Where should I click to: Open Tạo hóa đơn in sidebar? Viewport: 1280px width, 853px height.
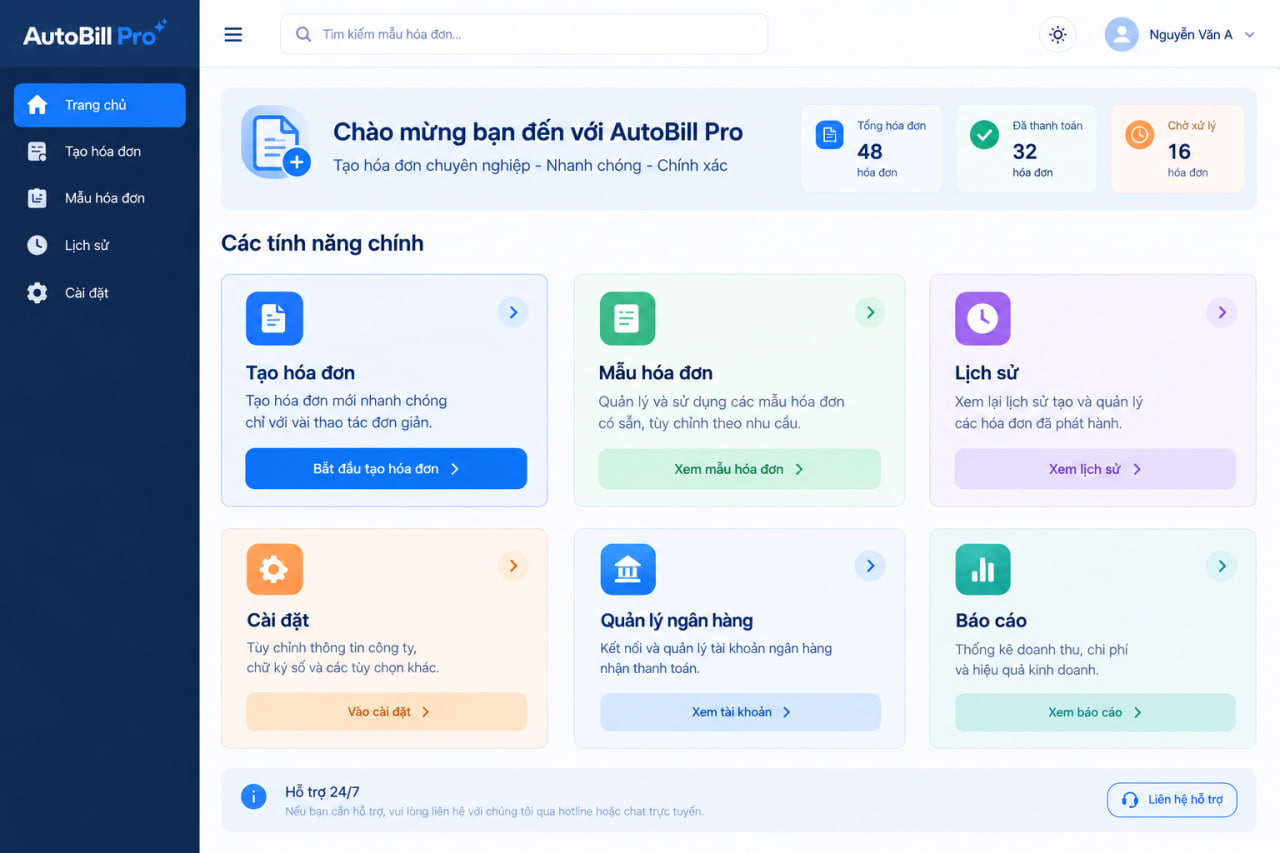pyautogui.click(x=99, y=152)
